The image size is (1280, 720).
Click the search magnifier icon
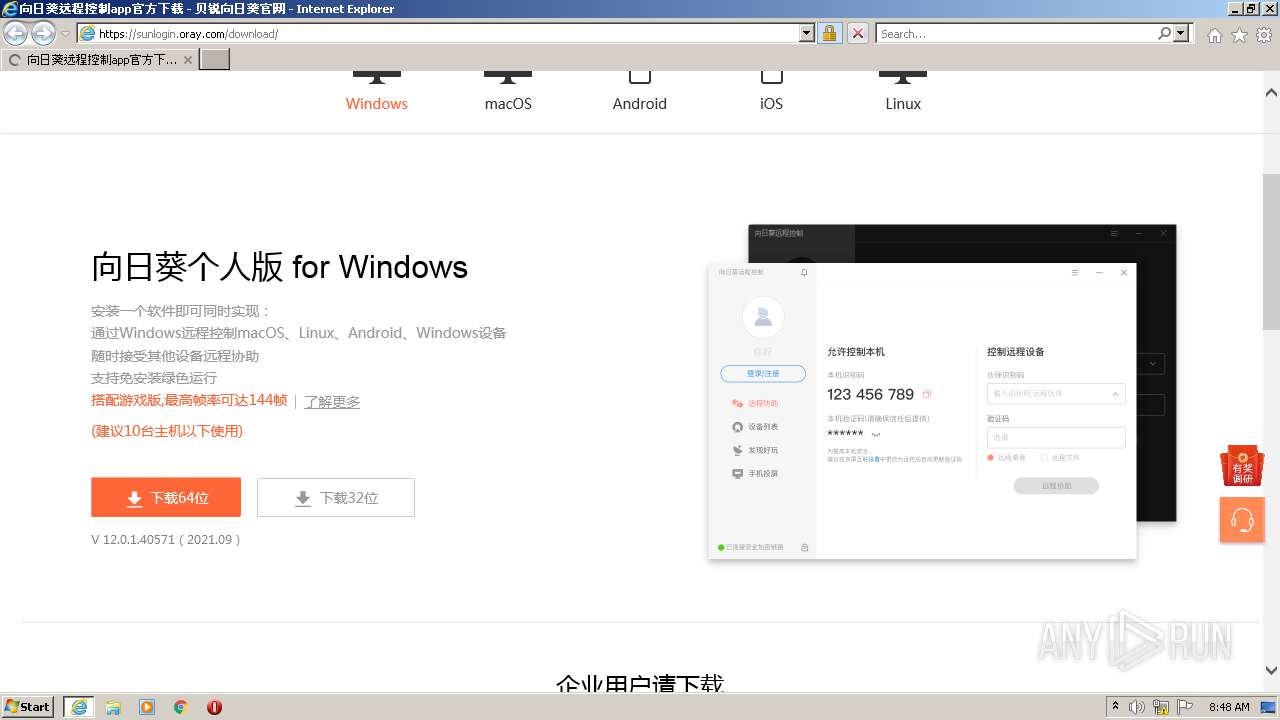click(x=1165, y=34)
